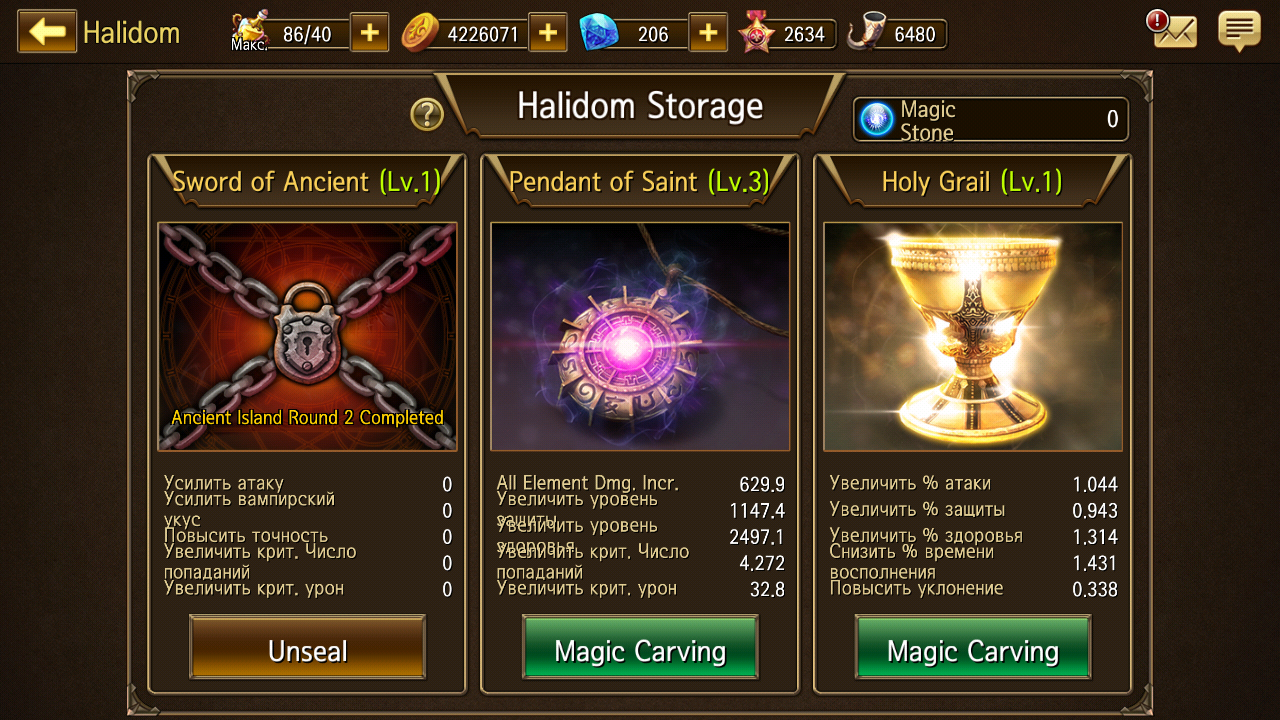This screenshot has width=1280, height=720.
Task: Tap the gold coin currency icon
Action: tap(420, 33)
